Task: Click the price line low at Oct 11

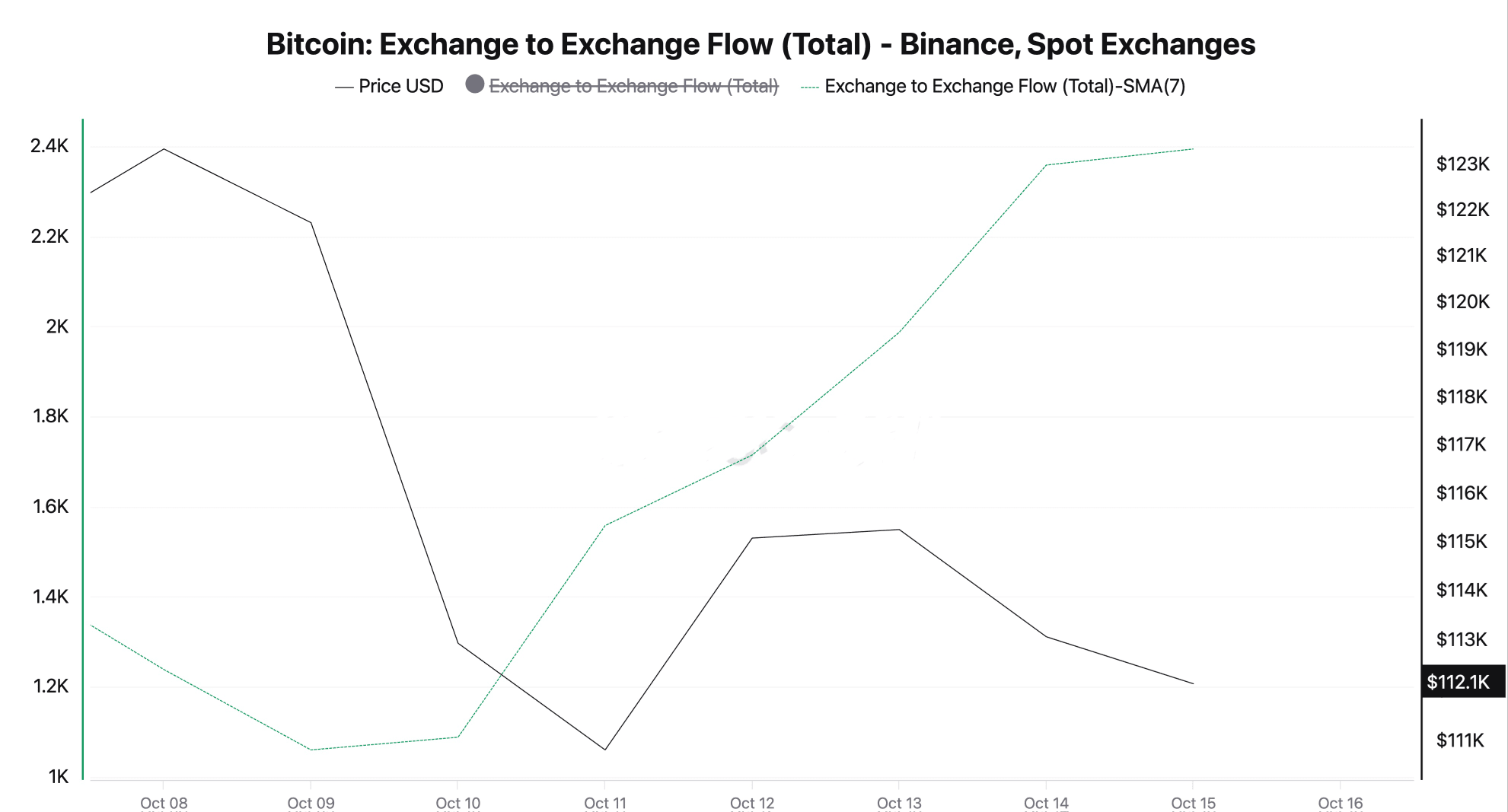Action: coord(605,750)
